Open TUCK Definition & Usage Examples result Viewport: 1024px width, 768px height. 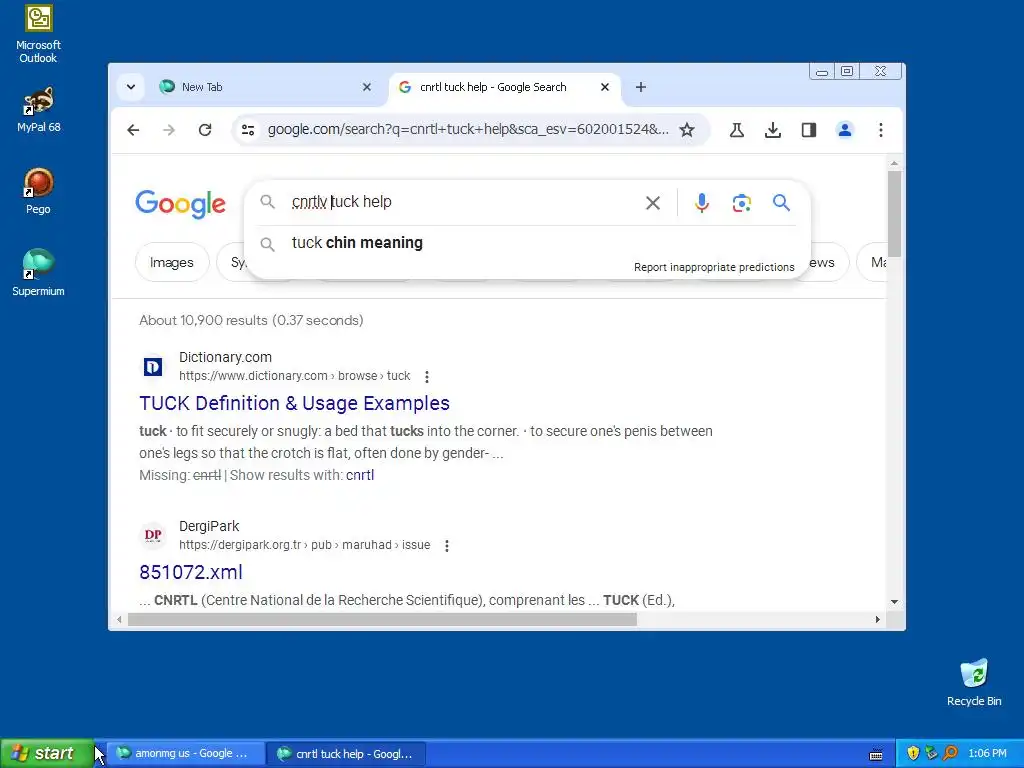tap(295, 404)
